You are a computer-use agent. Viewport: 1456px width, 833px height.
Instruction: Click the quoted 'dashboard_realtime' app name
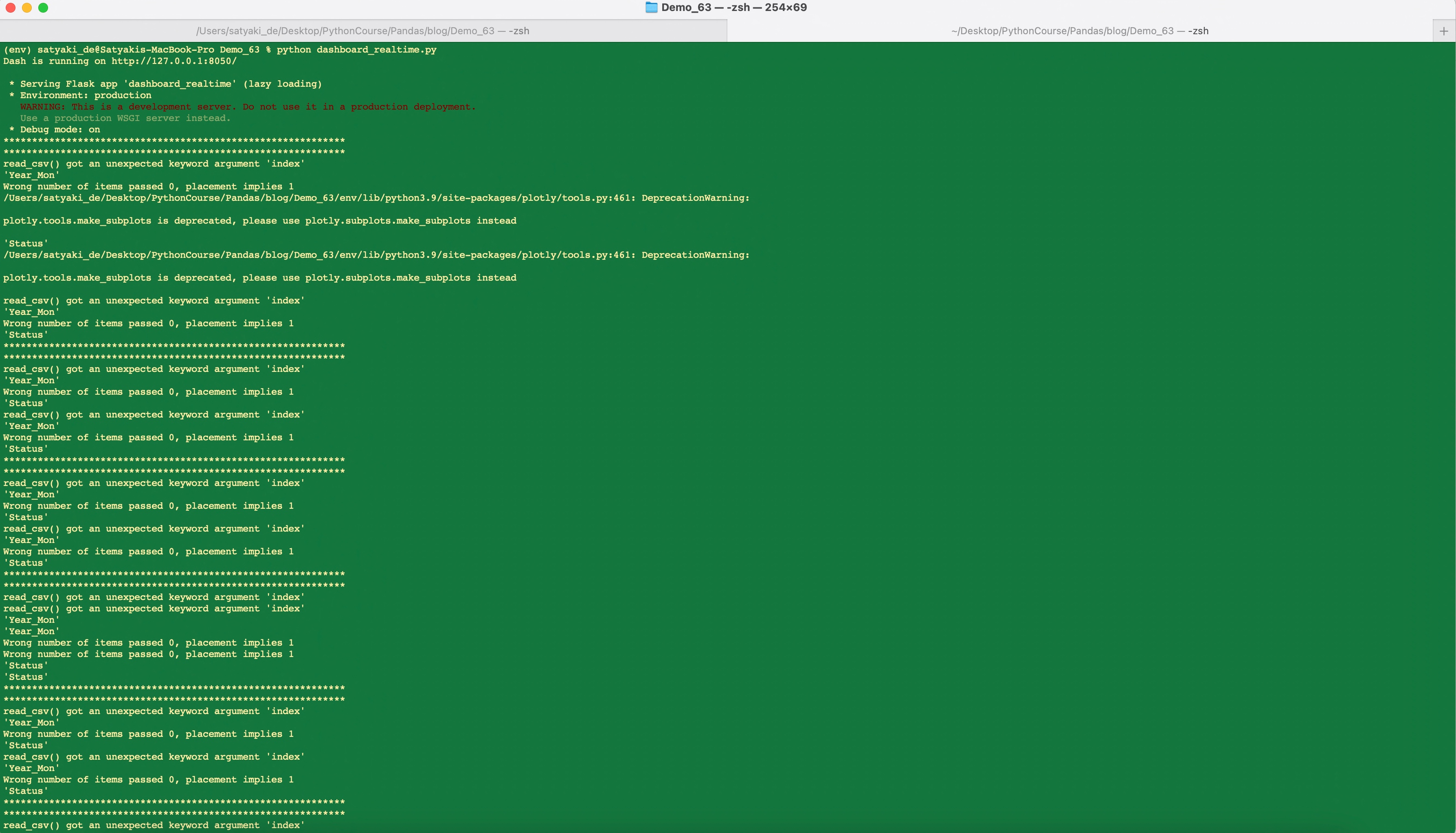point(180,84)
